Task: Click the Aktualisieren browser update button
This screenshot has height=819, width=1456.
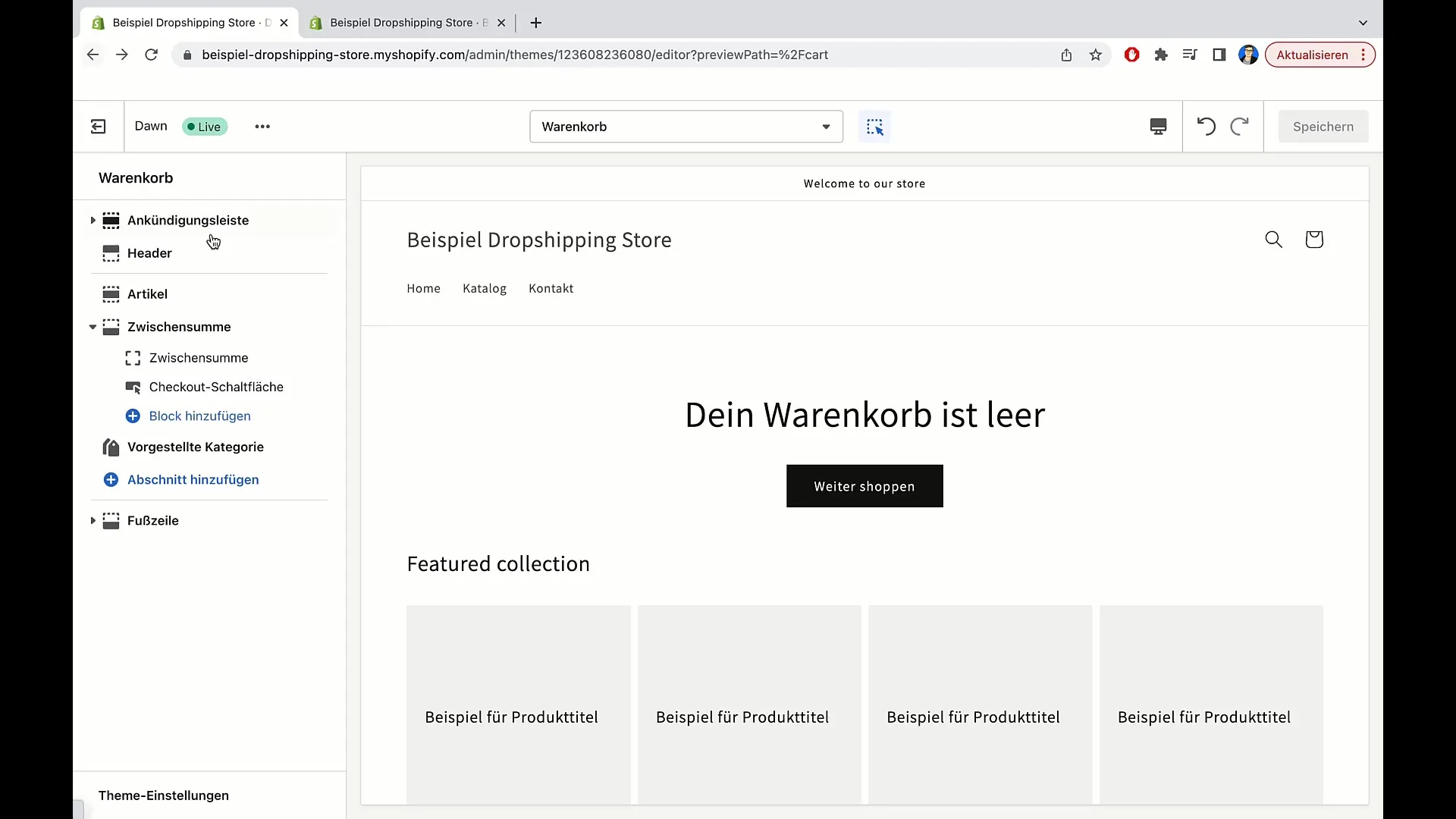Action: [x=1319, y=55]
